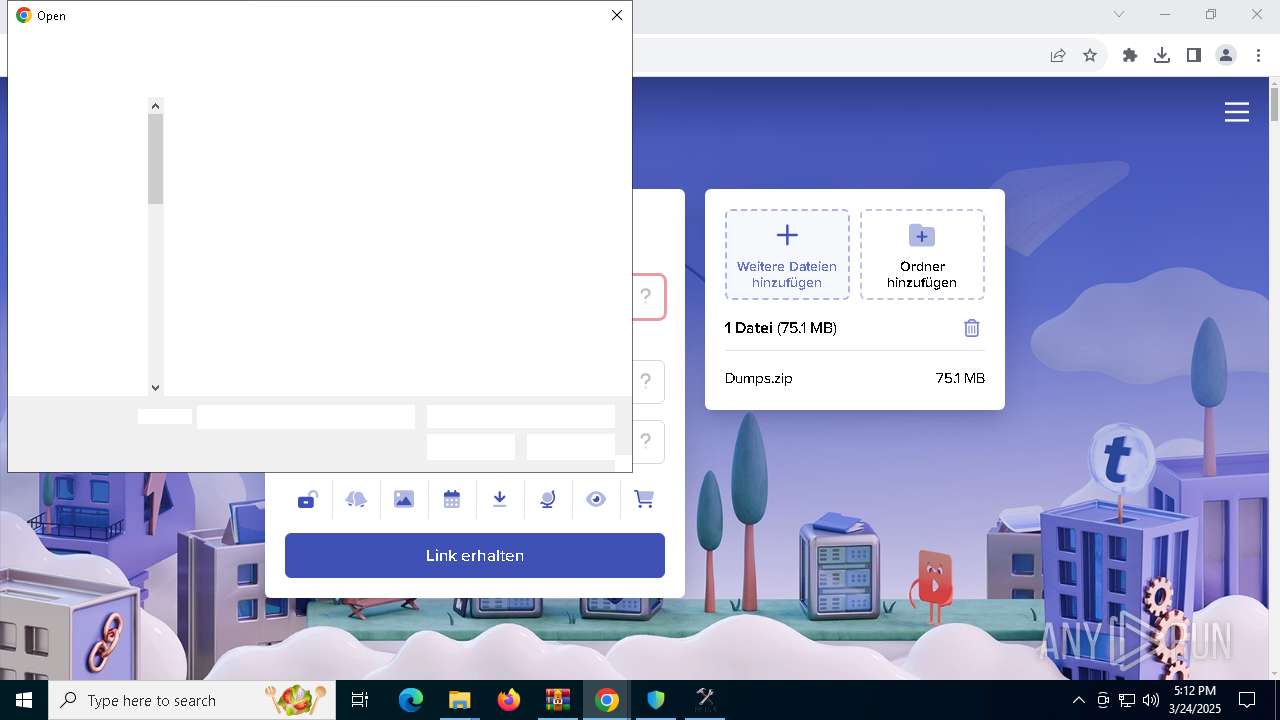The image size is (1280, 720).
Task: Click the globe option icon
Action: (548, 499)
